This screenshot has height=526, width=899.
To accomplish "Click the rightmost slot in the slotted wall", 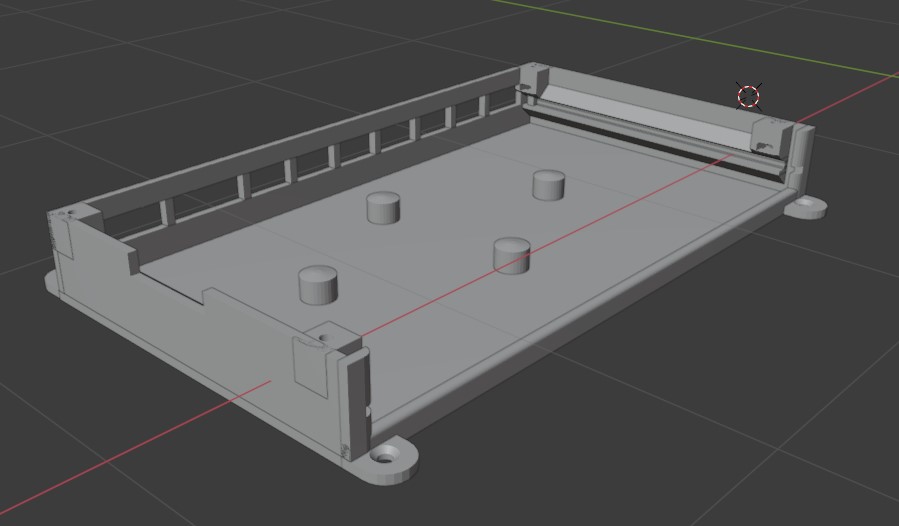I will pyautogui.click(x=500, y=100).
